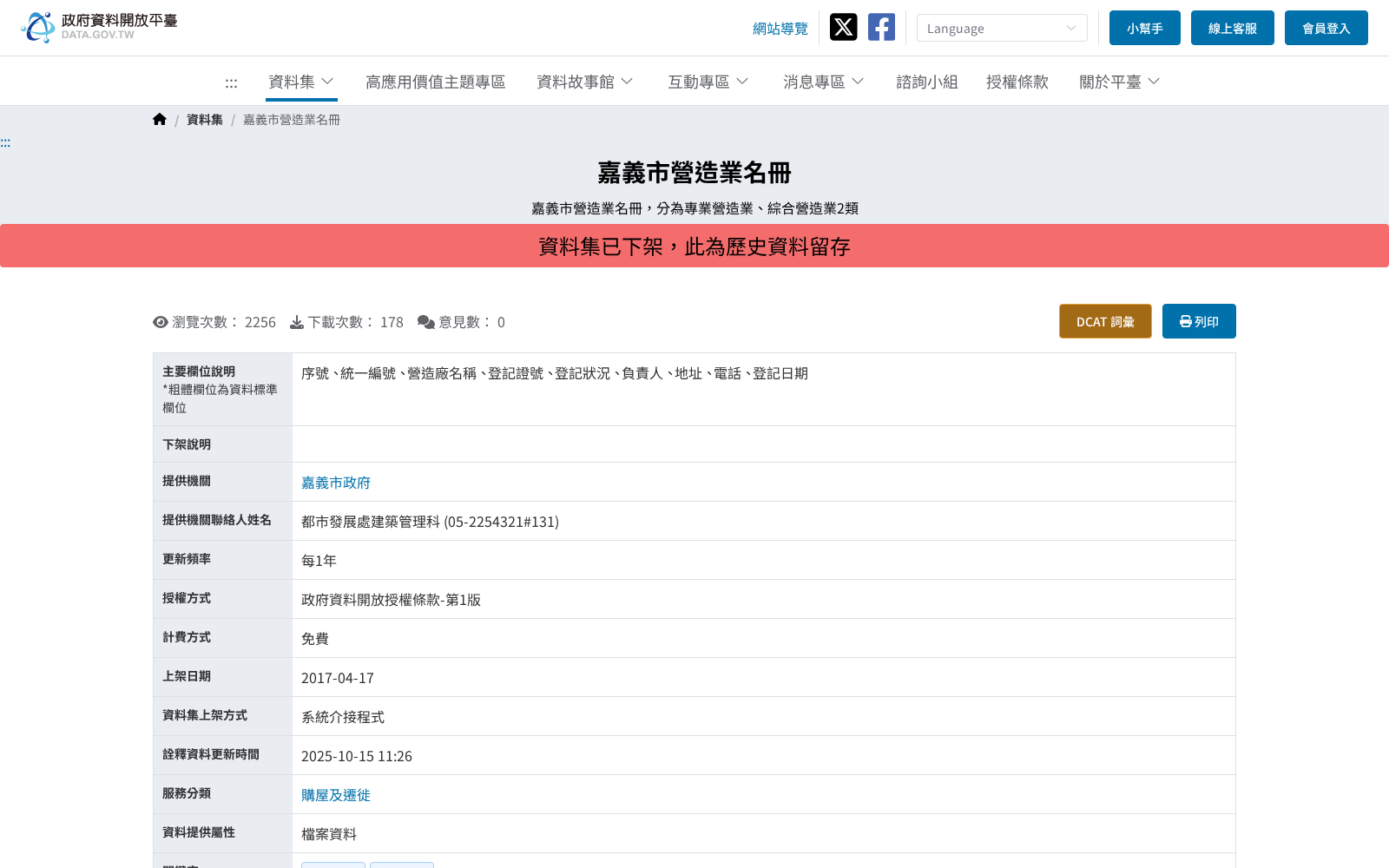Open the Language dropdown
Image resolution: width=1389 pixels, height=868 pixels.
click(x=1002, y=28)
